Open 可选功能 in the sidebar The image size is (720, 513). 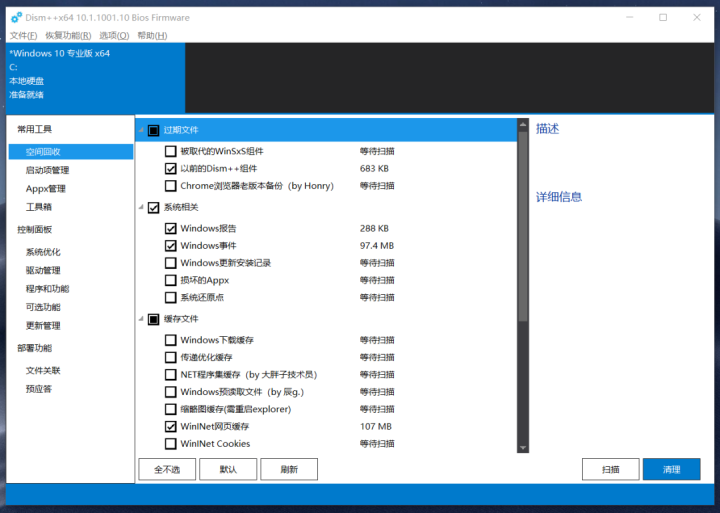[43, 307]
